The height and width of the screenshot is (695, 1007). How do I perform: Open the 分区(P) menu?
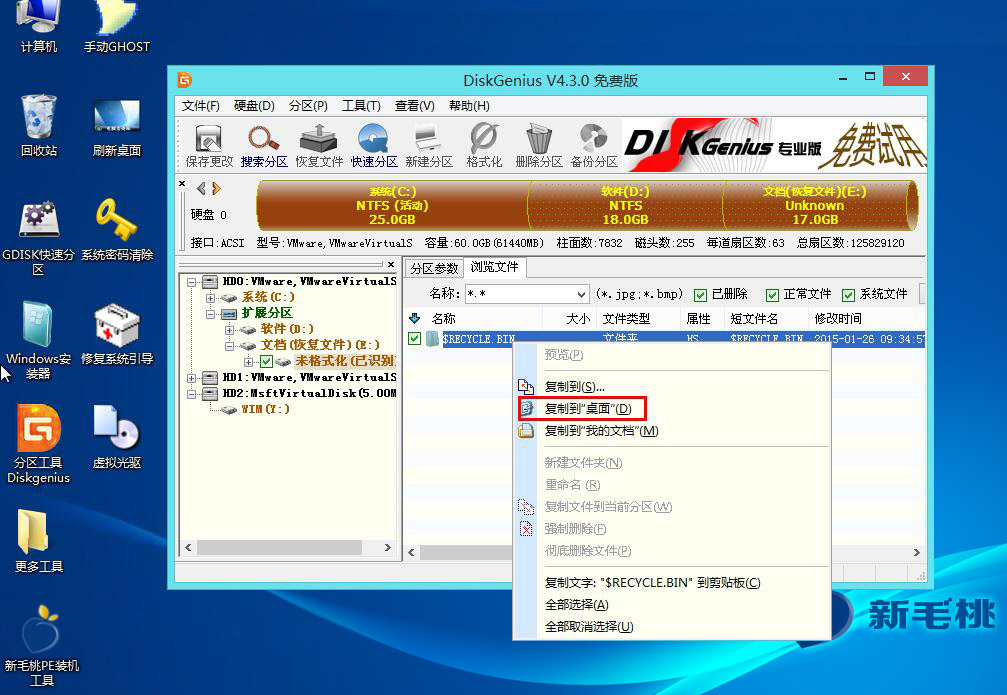click(308, 105)
